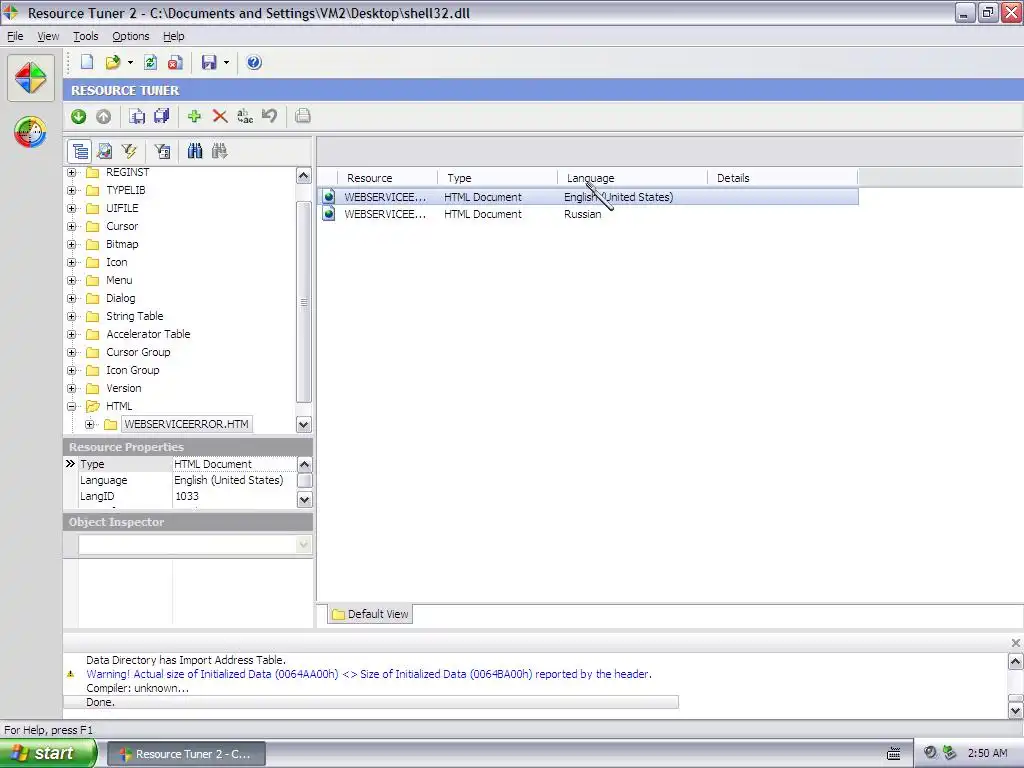The image size is (1024, 768).
Task: Click the resource tree scroll up arrow
Action: coord(304,176)
